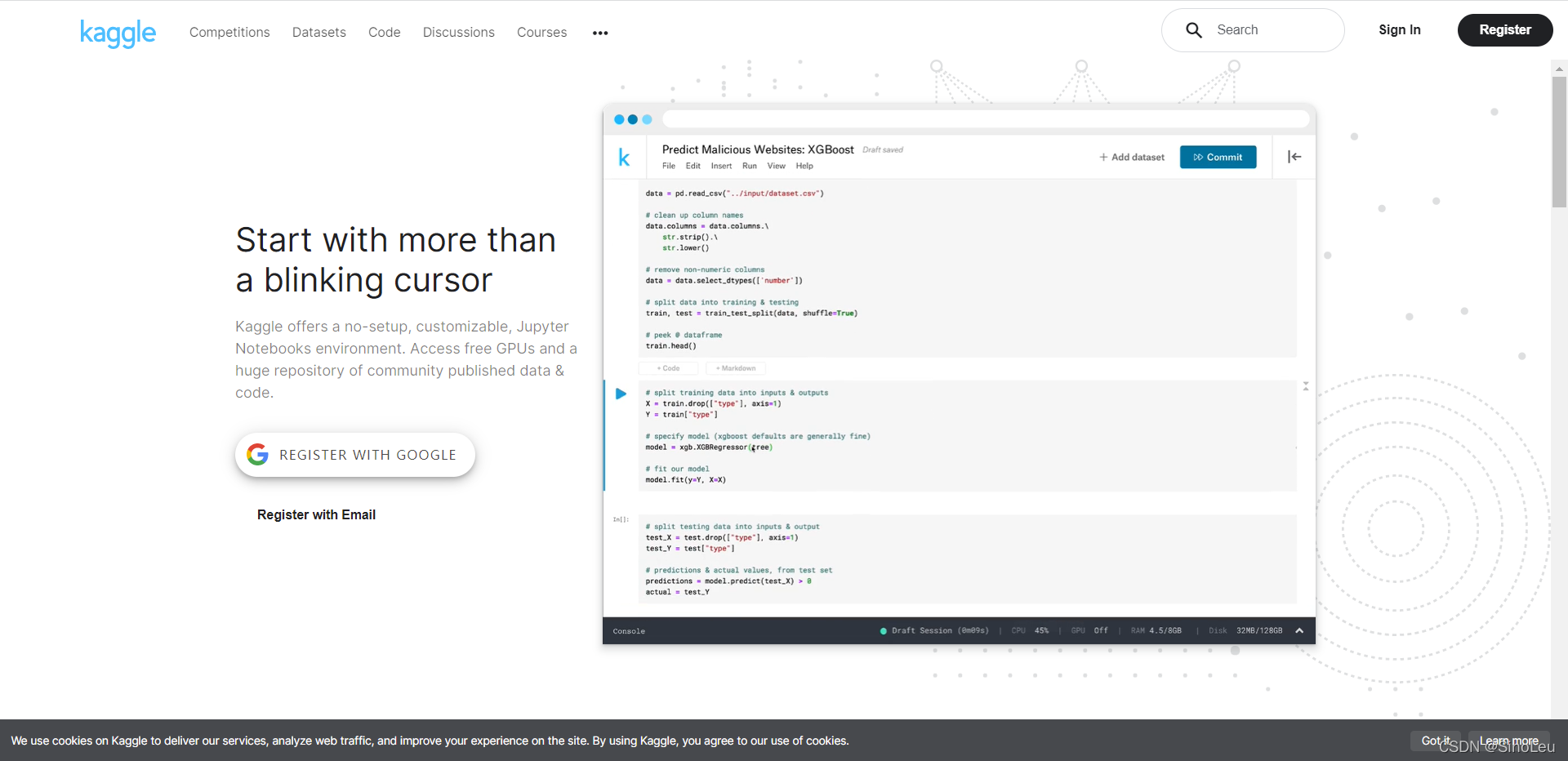Open the Competitions page

click(x=229, y=32)
